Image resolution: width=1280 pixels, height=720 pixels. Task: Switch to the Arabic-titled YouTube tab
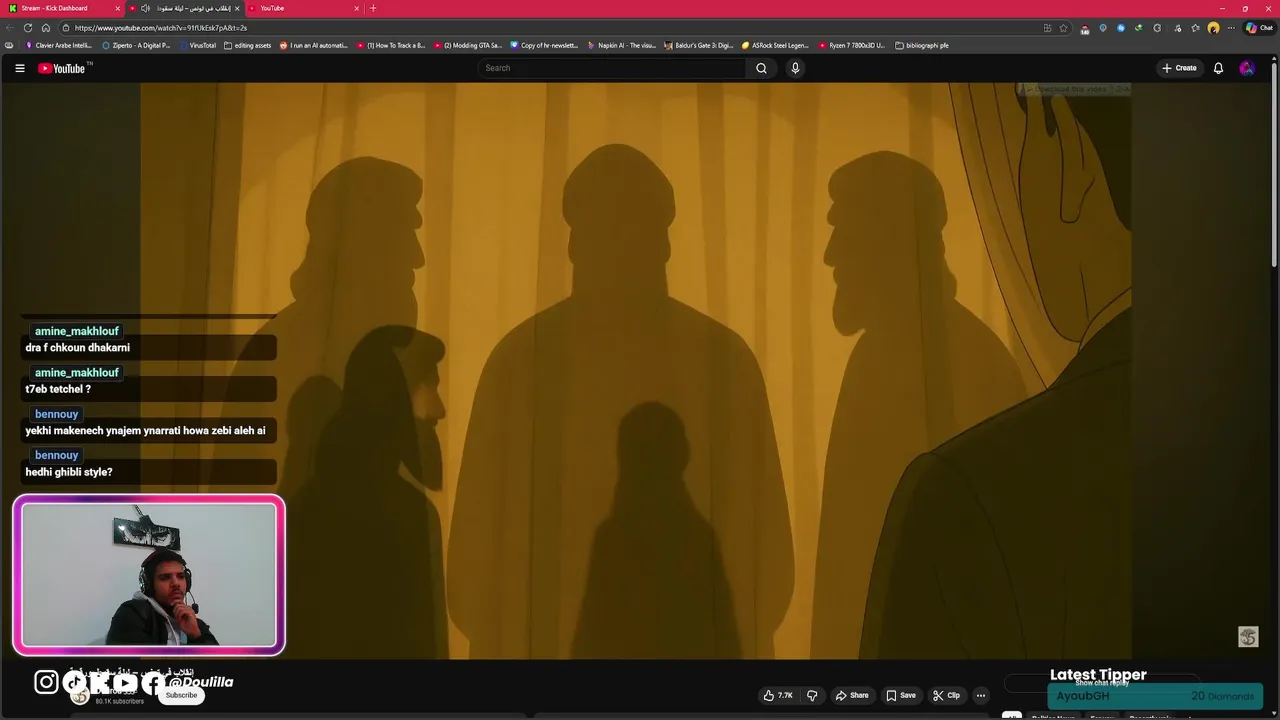pyautogui.click(x=185, y=8)
